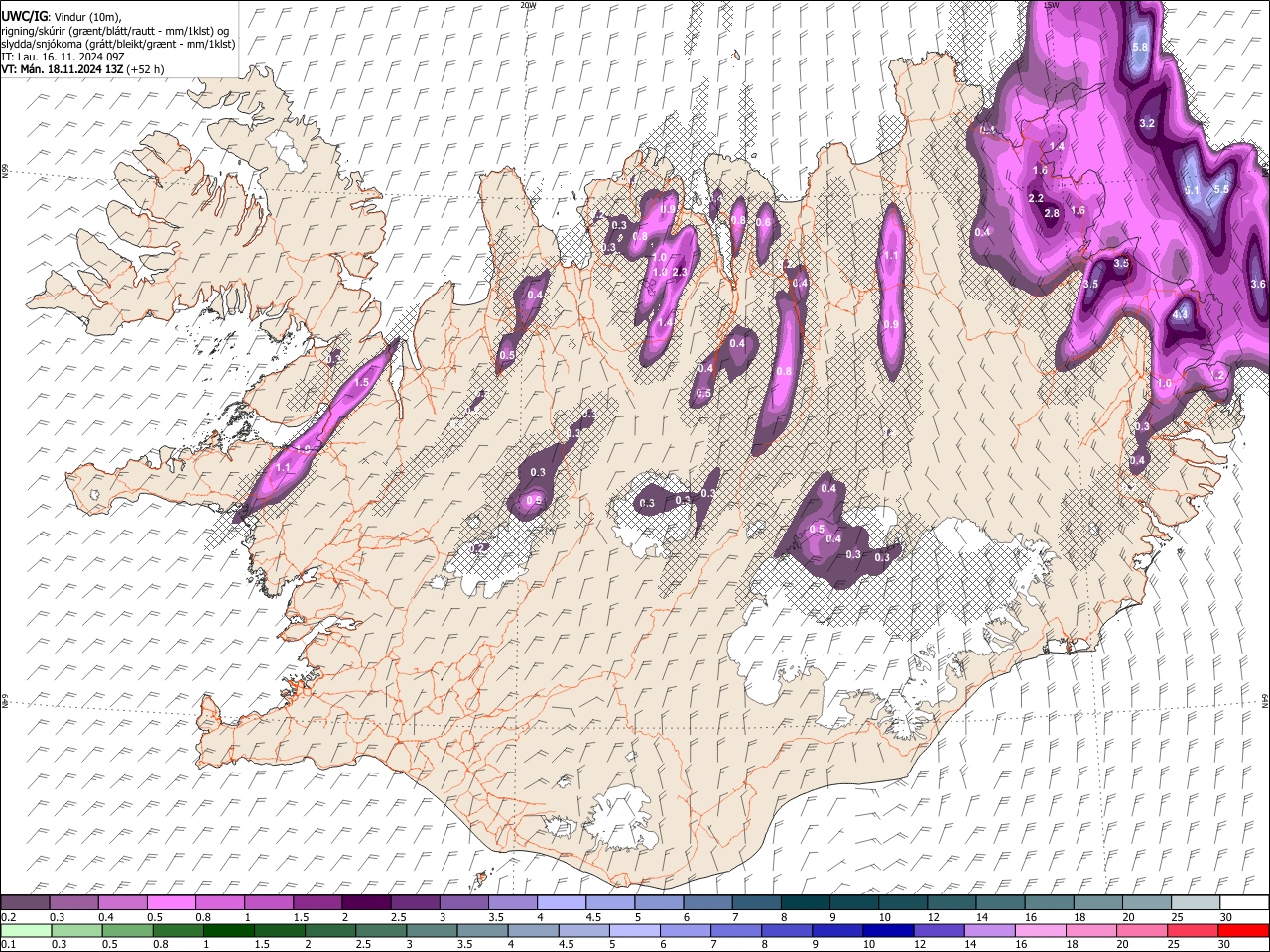Click the white swatch at 30, snow legend
1270x952 pixels.
1245,903
